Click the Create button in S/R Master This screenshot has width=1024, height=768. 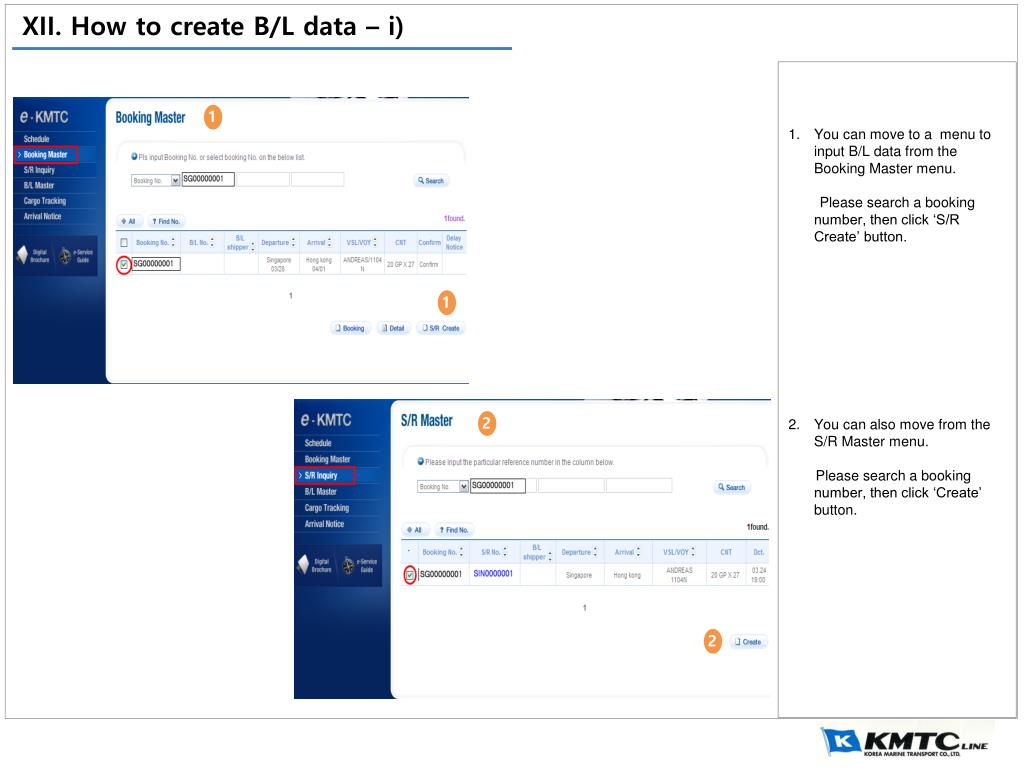[748, 642]
